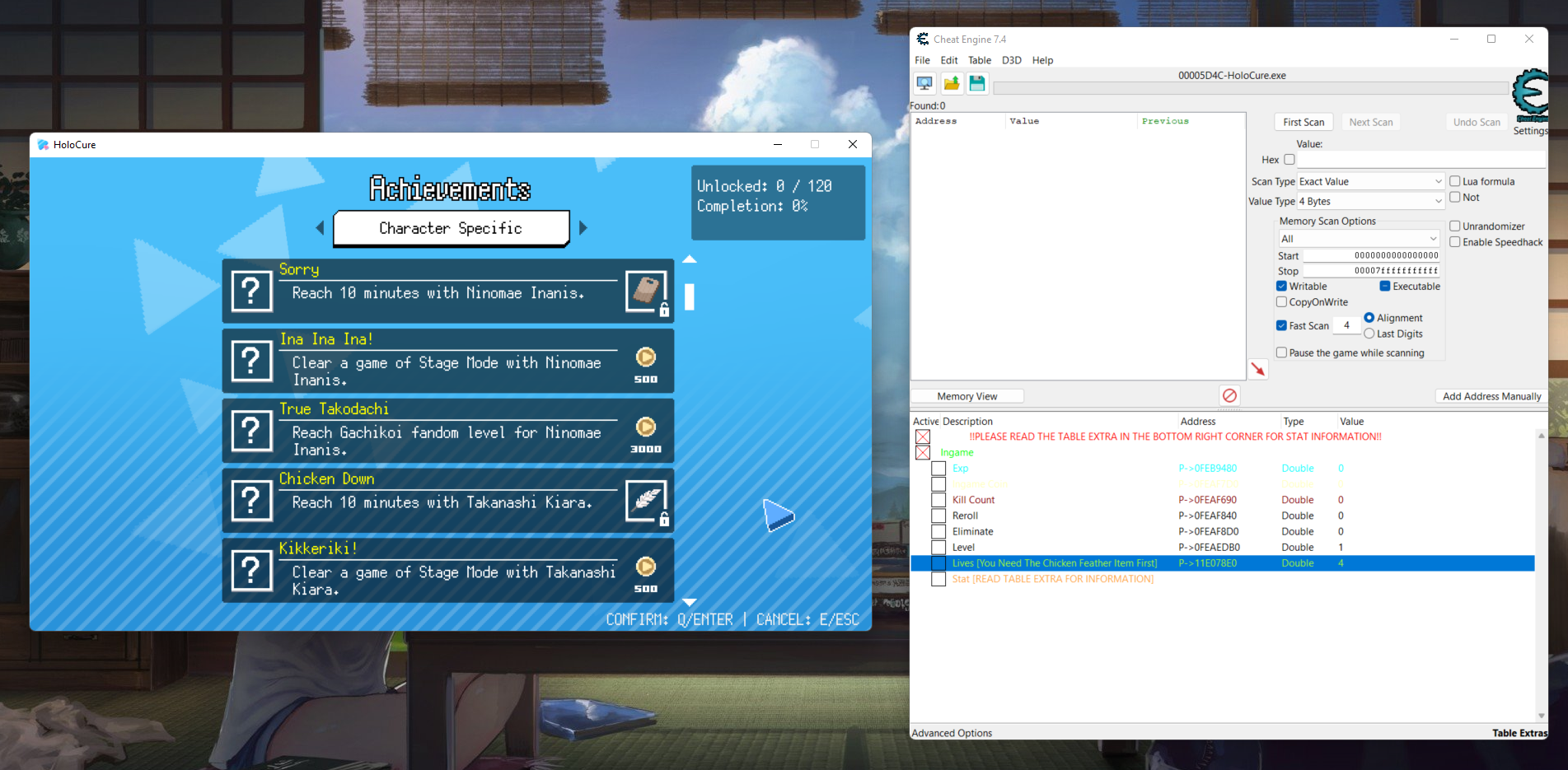Screen dimensions: 1568x770
Task: Click the 500 coin icon for Ina Ina Ina!
Action: coord(646,357)
